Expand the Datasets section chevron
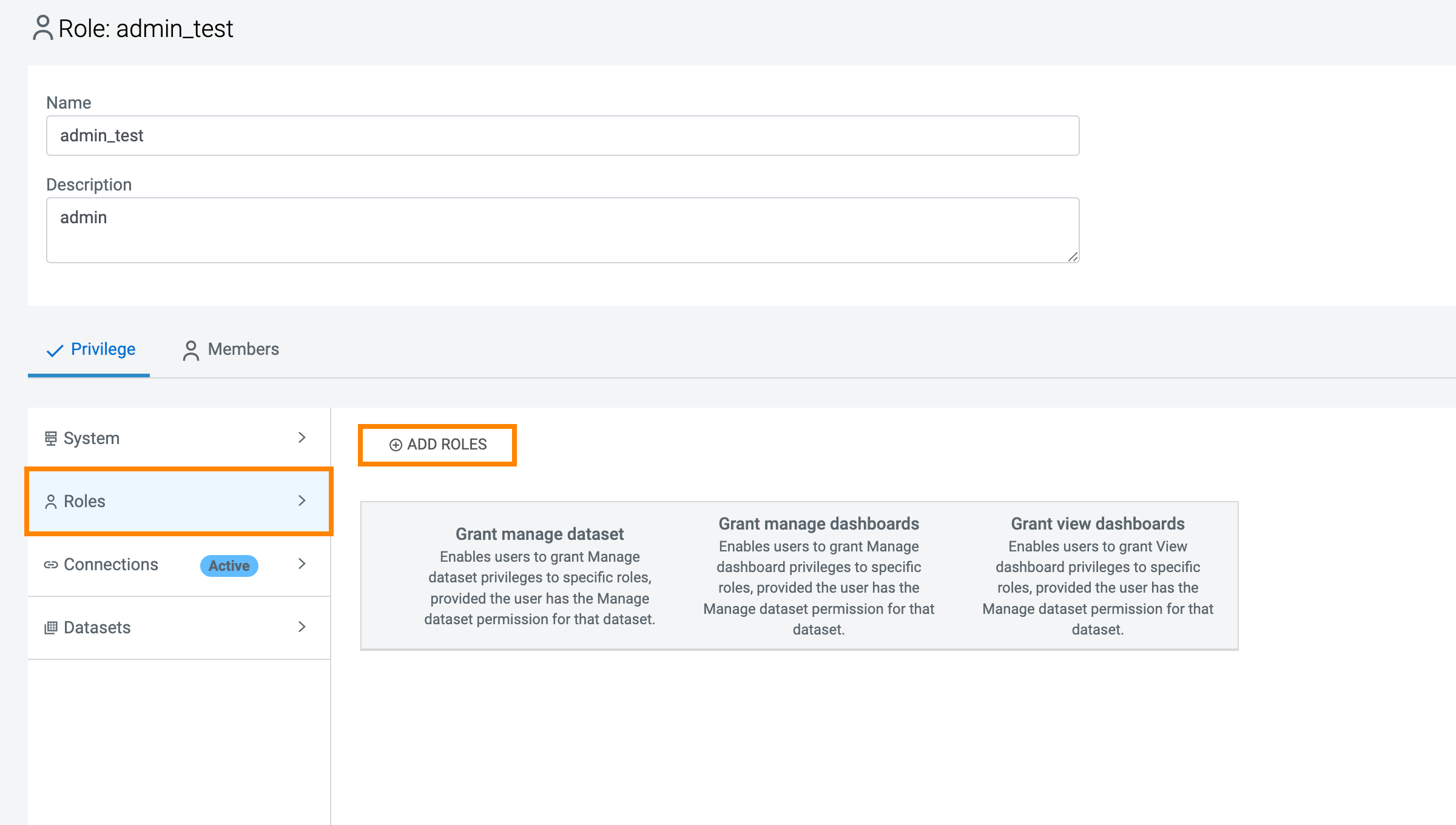Image resolution: width=1456 pixels, height=825 pixels. point(302,627)
